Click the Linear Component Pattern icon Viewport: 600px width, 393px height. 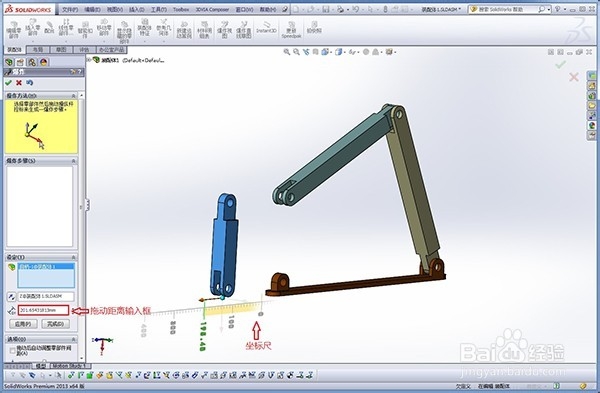[x=66, y=29]
